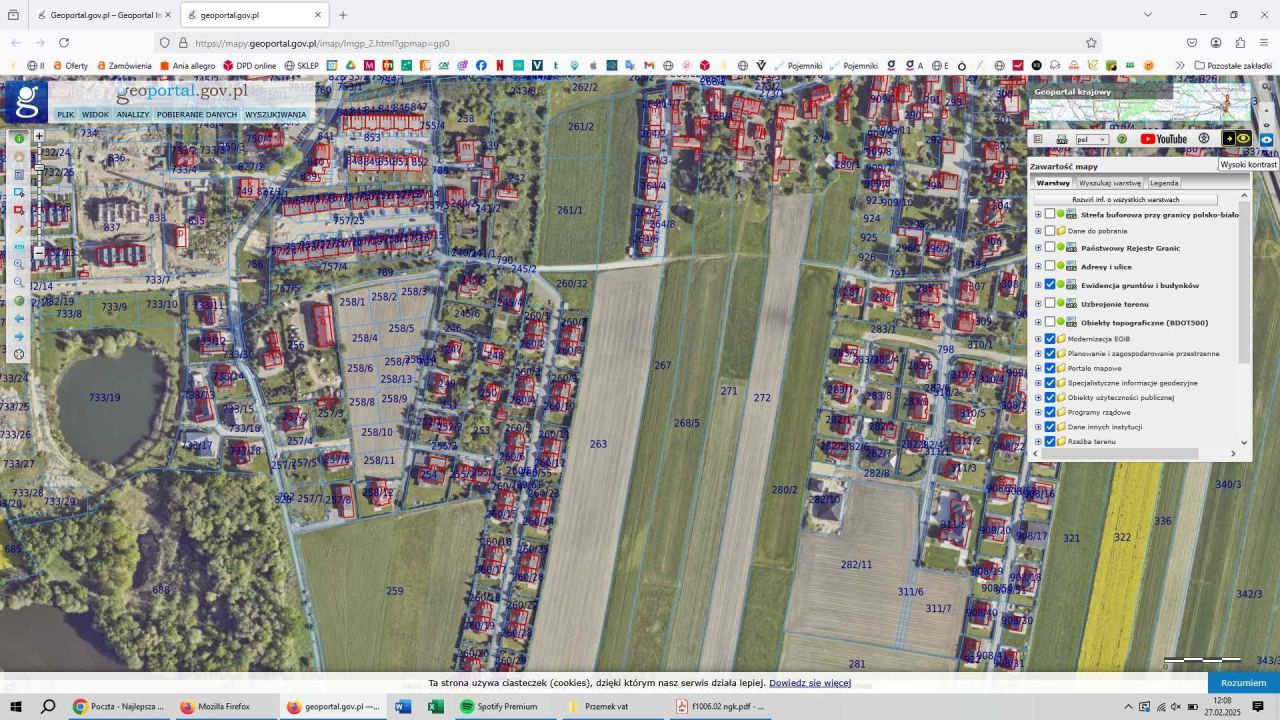Go to previous map view with left arrow

19,319
